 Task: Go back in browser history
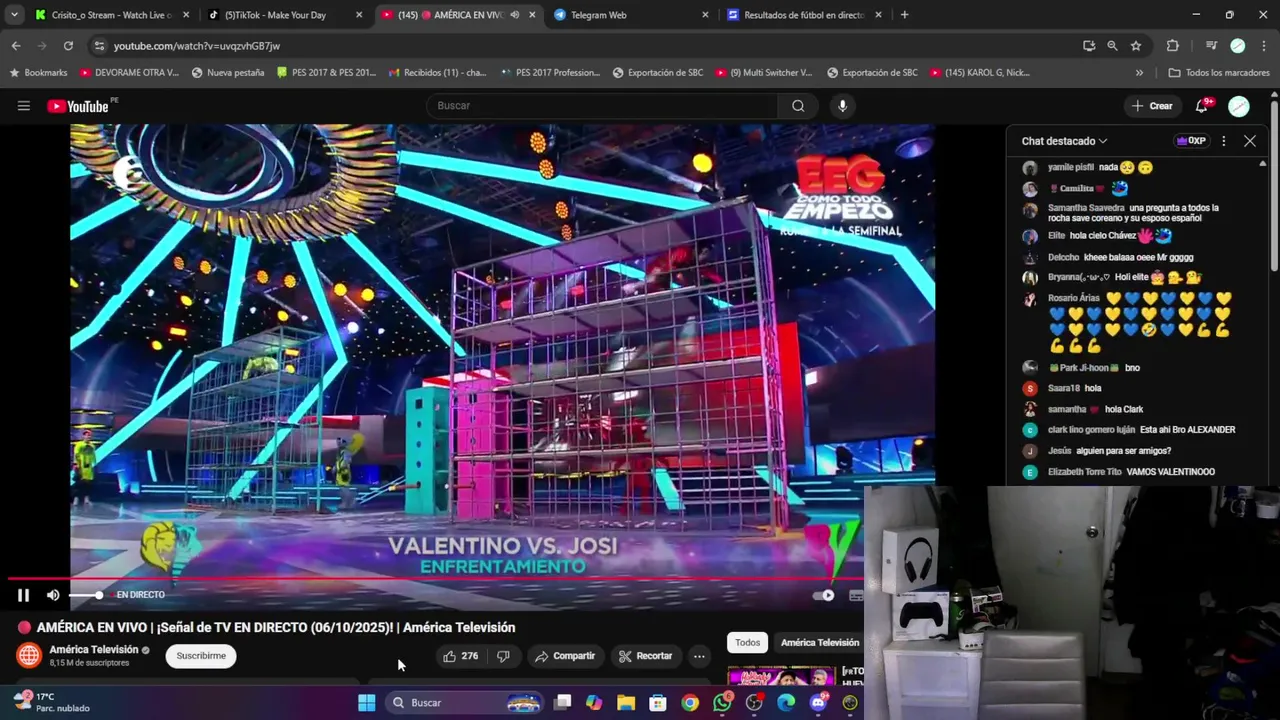(x=16, y=46)
